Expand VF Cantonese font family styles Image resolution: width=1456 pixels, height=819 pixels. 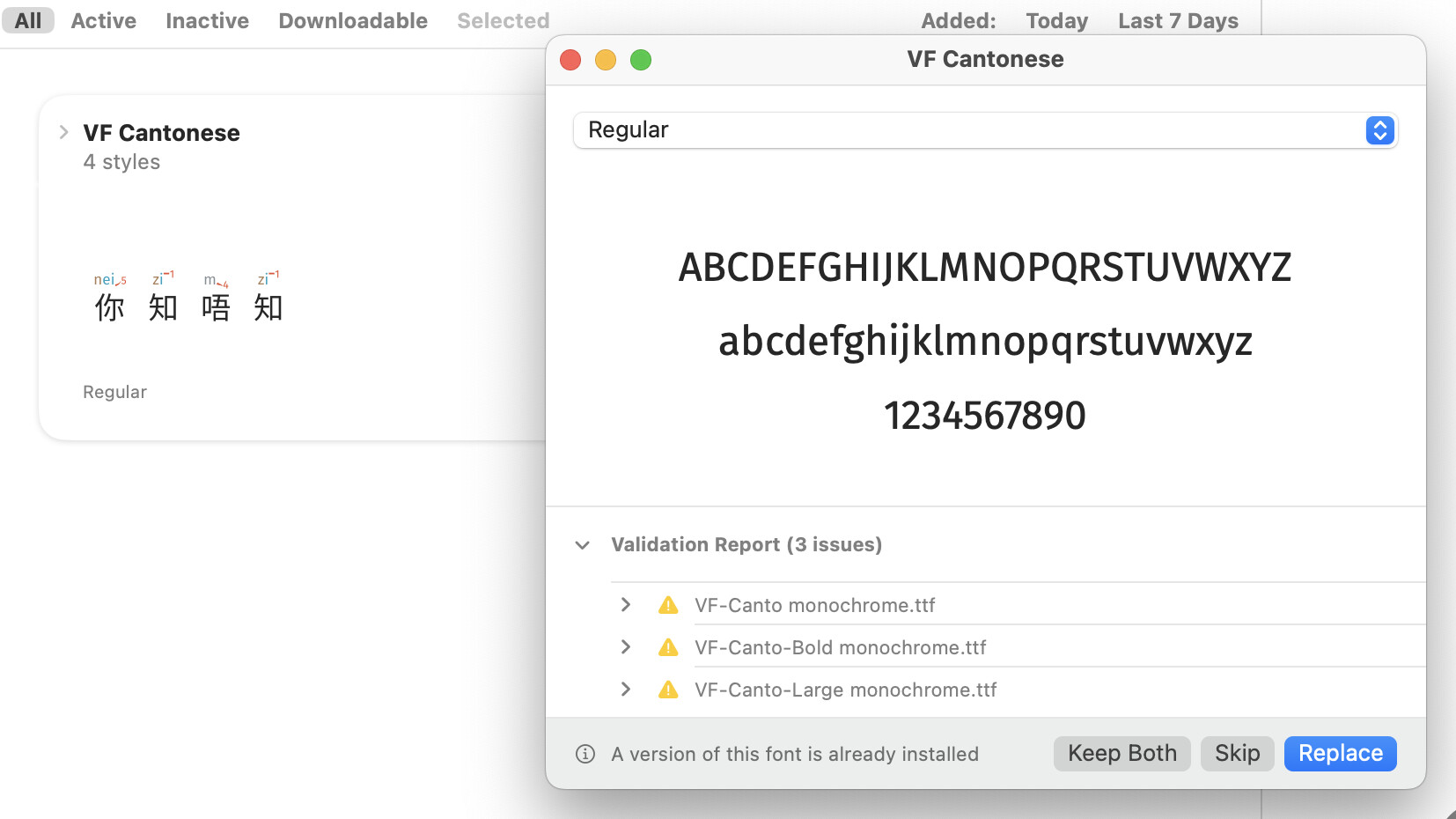click(x=63, y=133)
